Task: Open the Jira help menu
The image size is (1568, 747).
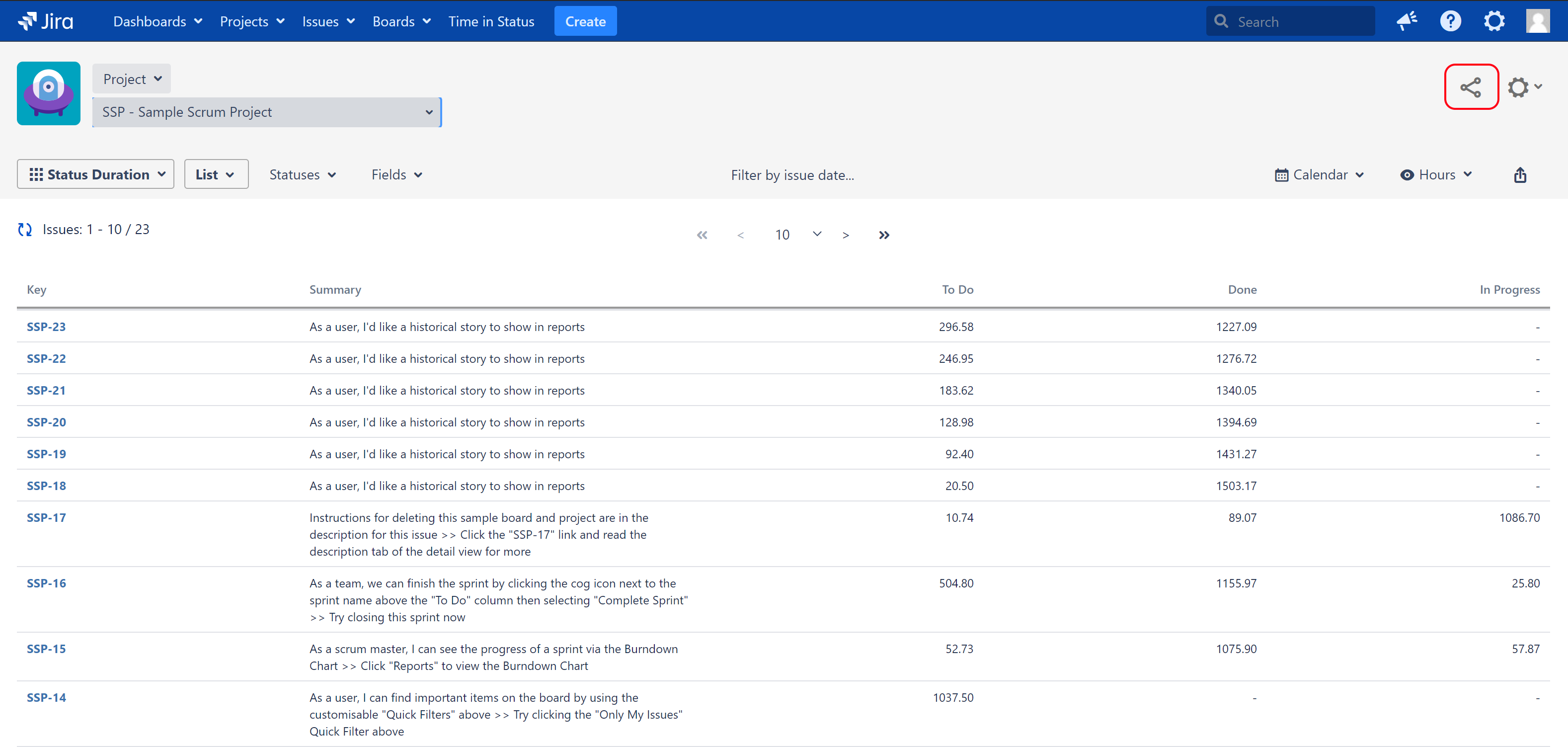Action: pos(1450,21)
